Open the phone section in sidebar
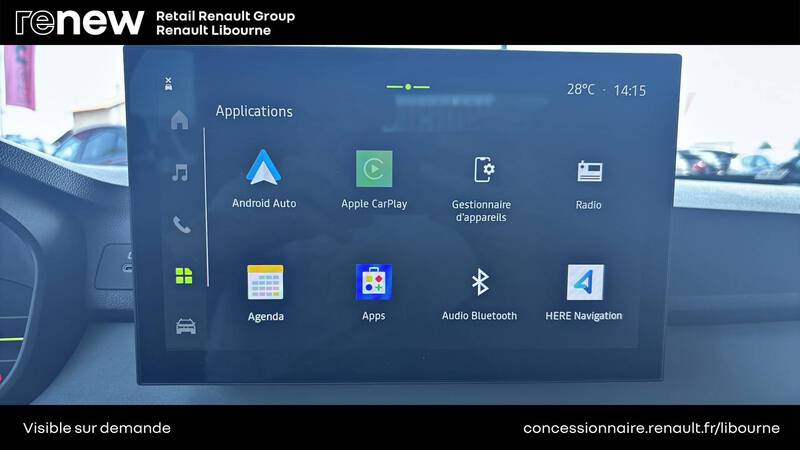 tap(181, 224)
